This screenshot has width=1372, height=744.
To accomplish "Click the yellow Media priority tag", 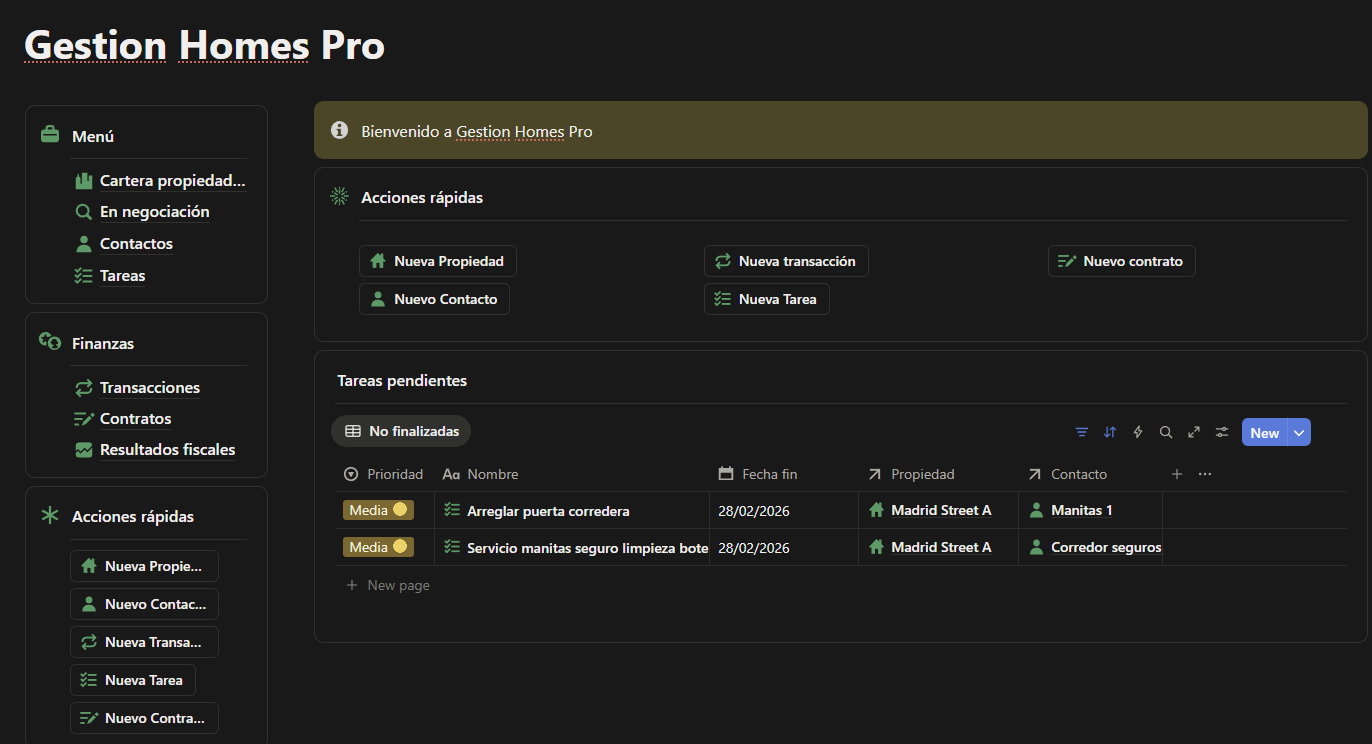I will 378,509.
